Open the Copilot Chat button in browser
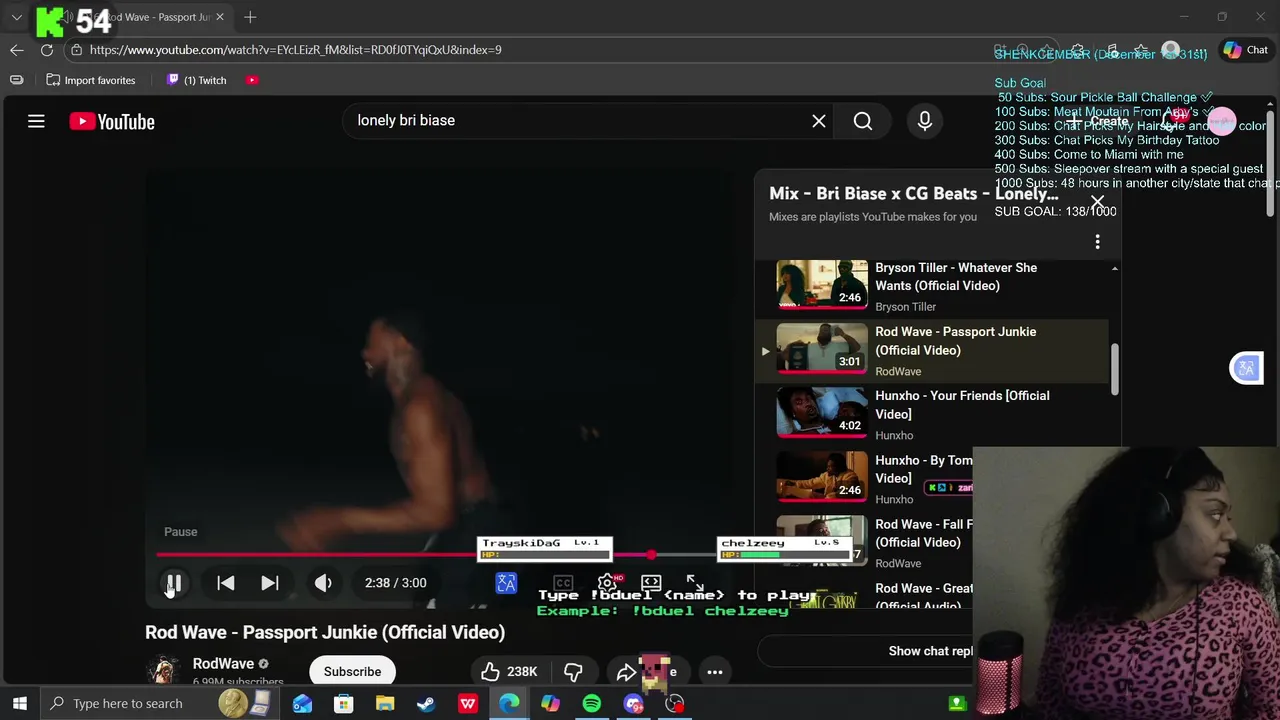This screenshot has width=1280, height=720. click(1246, 50)
